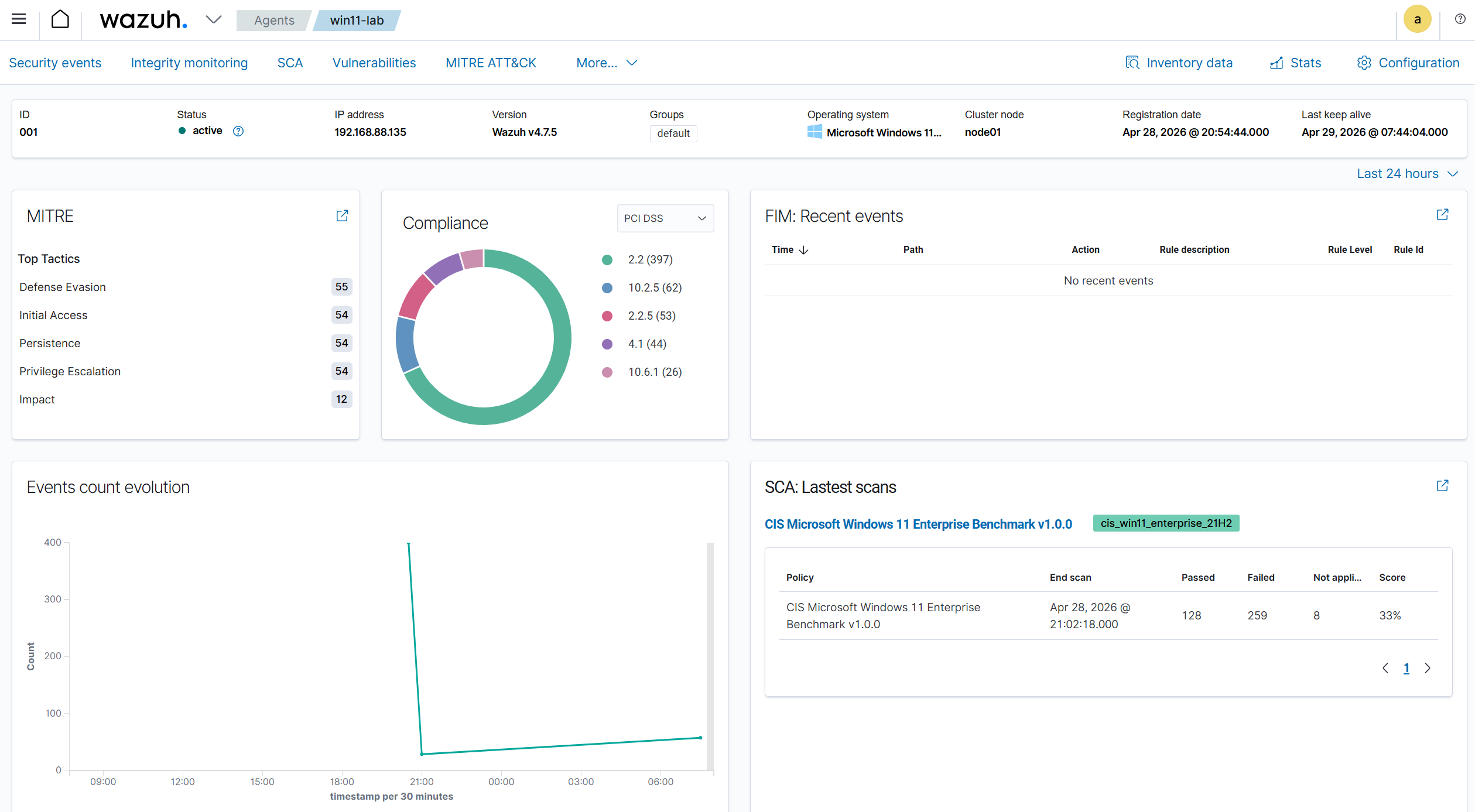This screenshot has height=812, width=1475.
Task: Expand the More... modules dropdown
Action: point(607,63)
